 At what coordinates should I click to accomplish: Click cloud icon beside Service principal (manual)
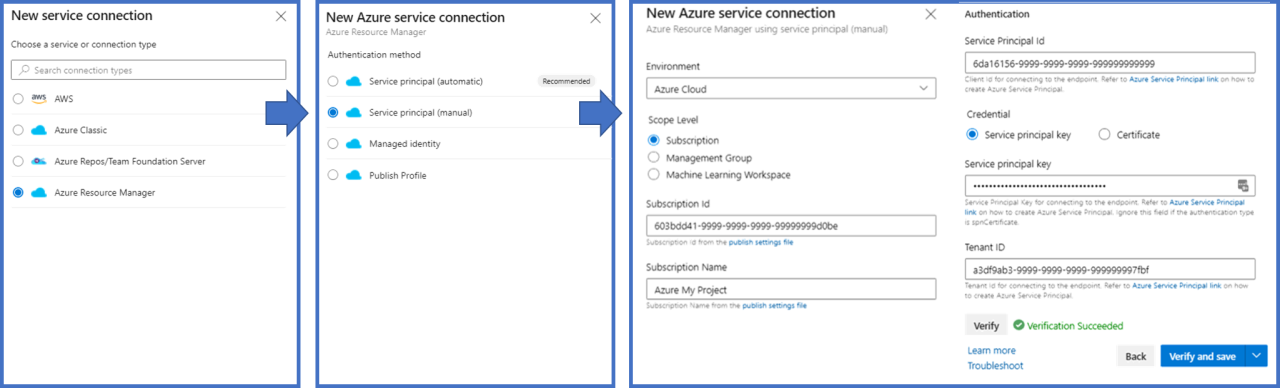pyautogui.click(x=353, y=113)
